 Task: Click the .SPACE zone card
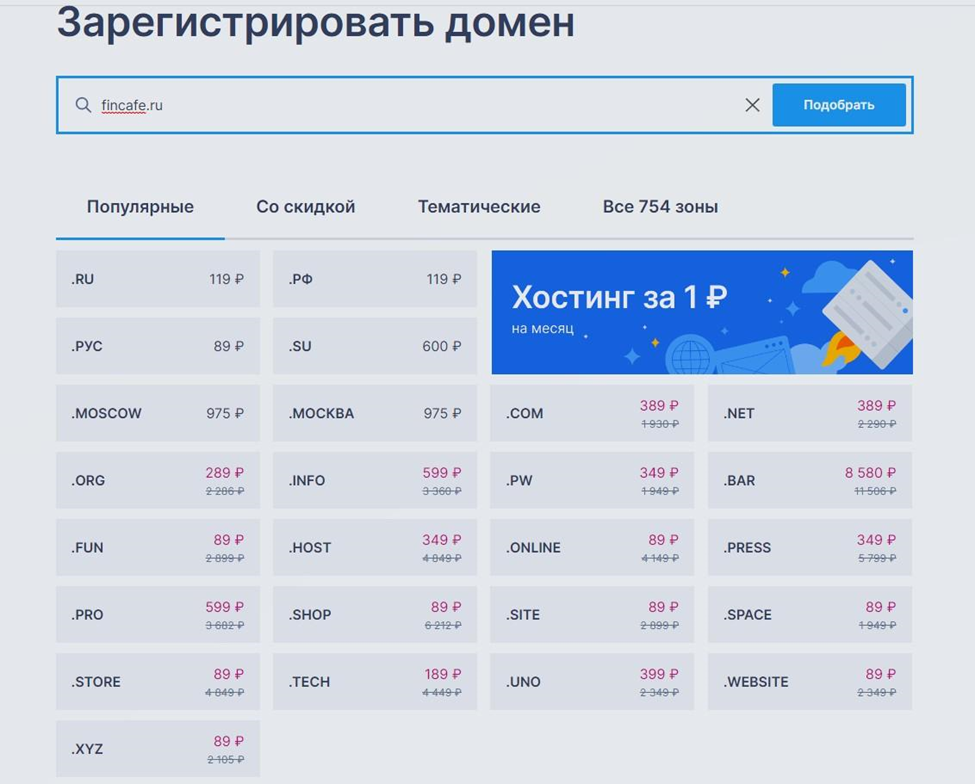[x=810, y=615]
